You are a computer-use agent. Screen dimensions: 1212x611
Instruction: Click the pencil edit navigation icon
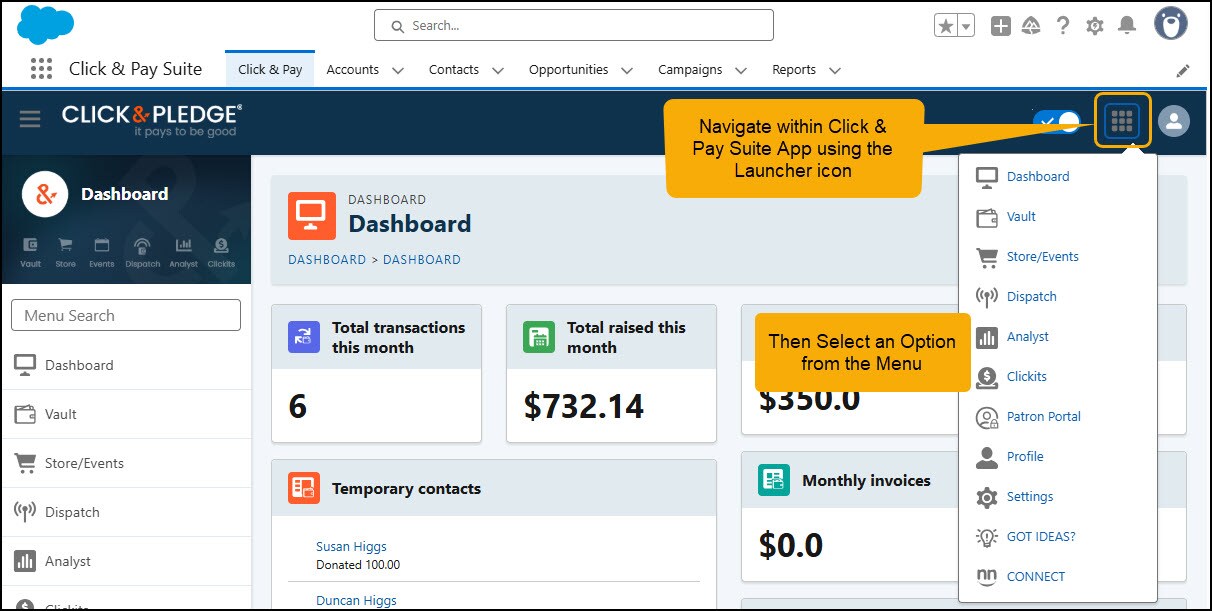point(1183,70)
